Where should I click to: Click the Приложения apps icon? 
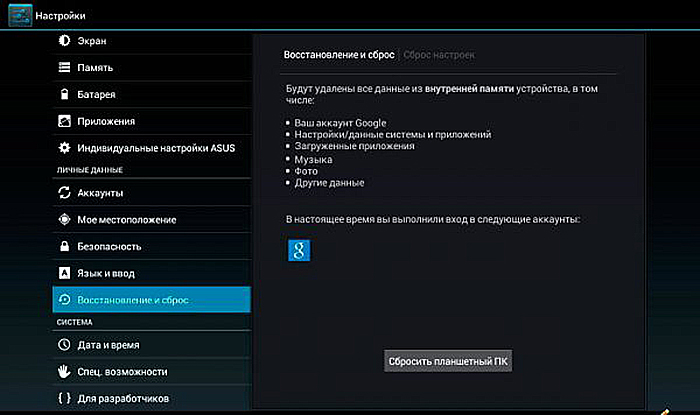[x=64, y=121]
